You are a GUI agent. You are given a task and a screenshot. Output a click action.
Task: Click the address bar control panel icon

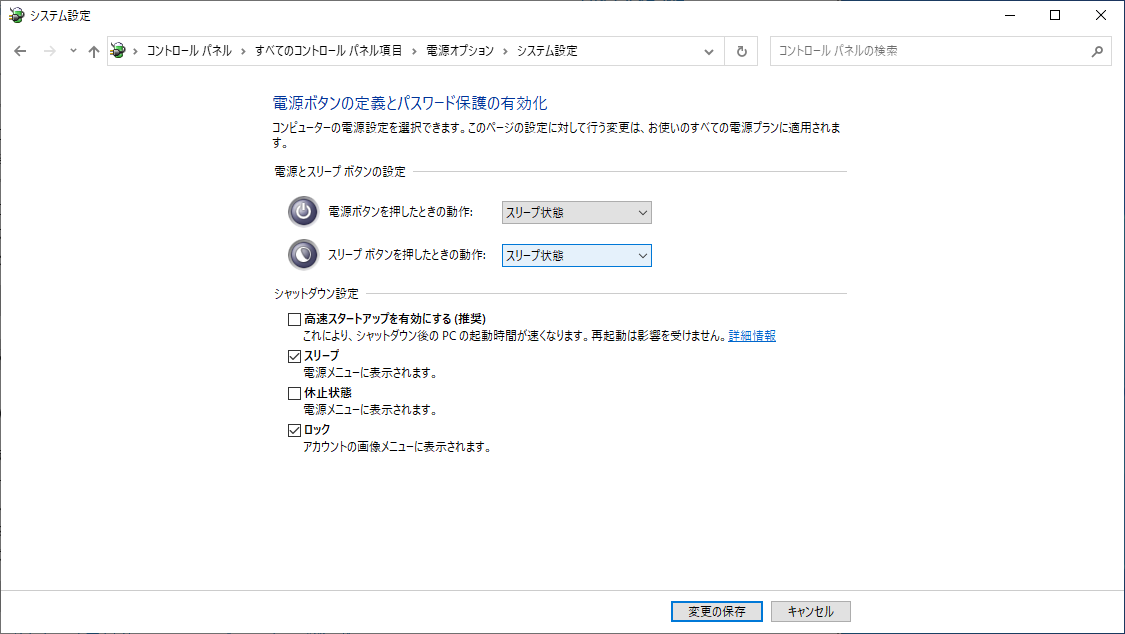(x=118, y=51)
